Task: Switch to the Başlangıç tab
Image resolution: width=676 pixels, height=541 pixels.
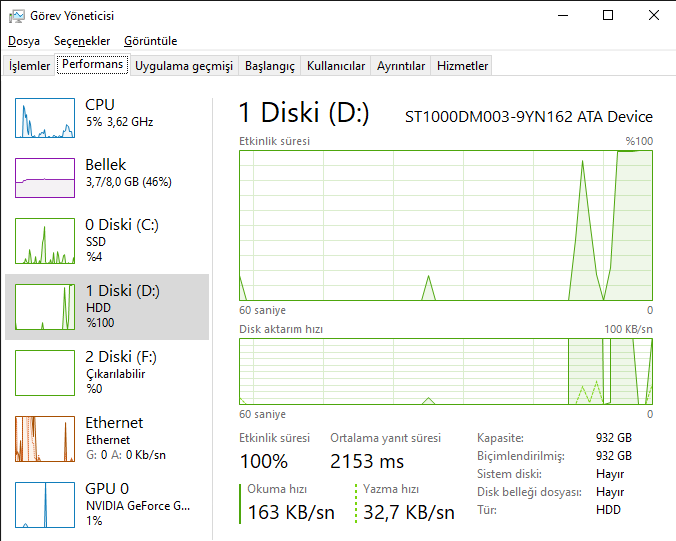Action: pyautogui.click(x=270, y=66)
